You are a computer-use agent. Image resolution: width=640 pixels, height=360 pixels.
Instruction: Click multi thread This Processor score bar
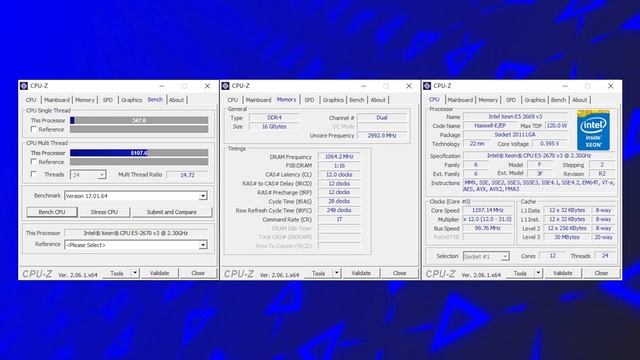click(x=139, y=153)
